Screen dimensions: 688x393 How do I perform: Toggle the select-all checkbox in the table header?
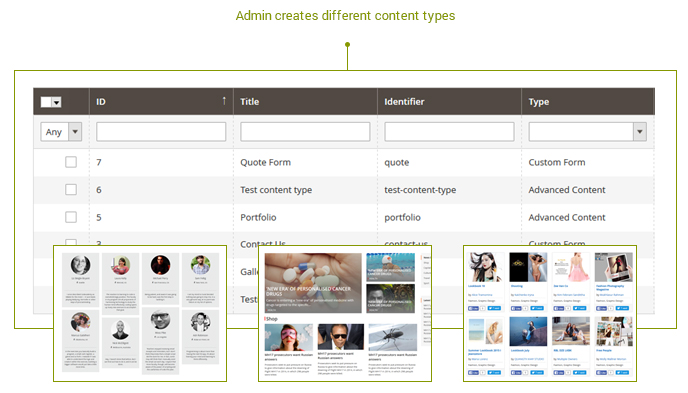click(x=46, y=102)
